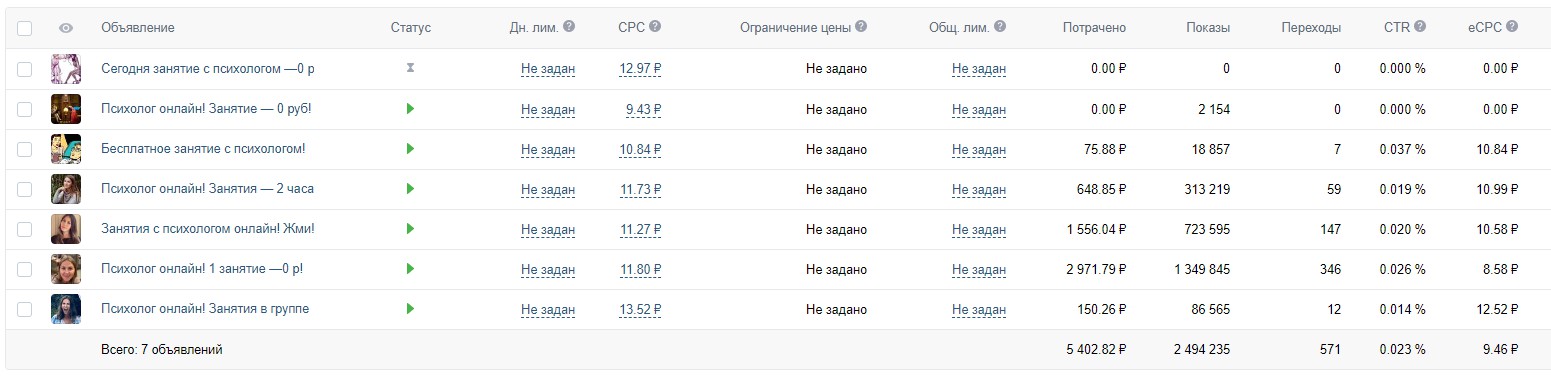Open ad Занятия с психологом онлайн! Жми!
This screenshot has width=1551, height=379.
tap(208, 229)
